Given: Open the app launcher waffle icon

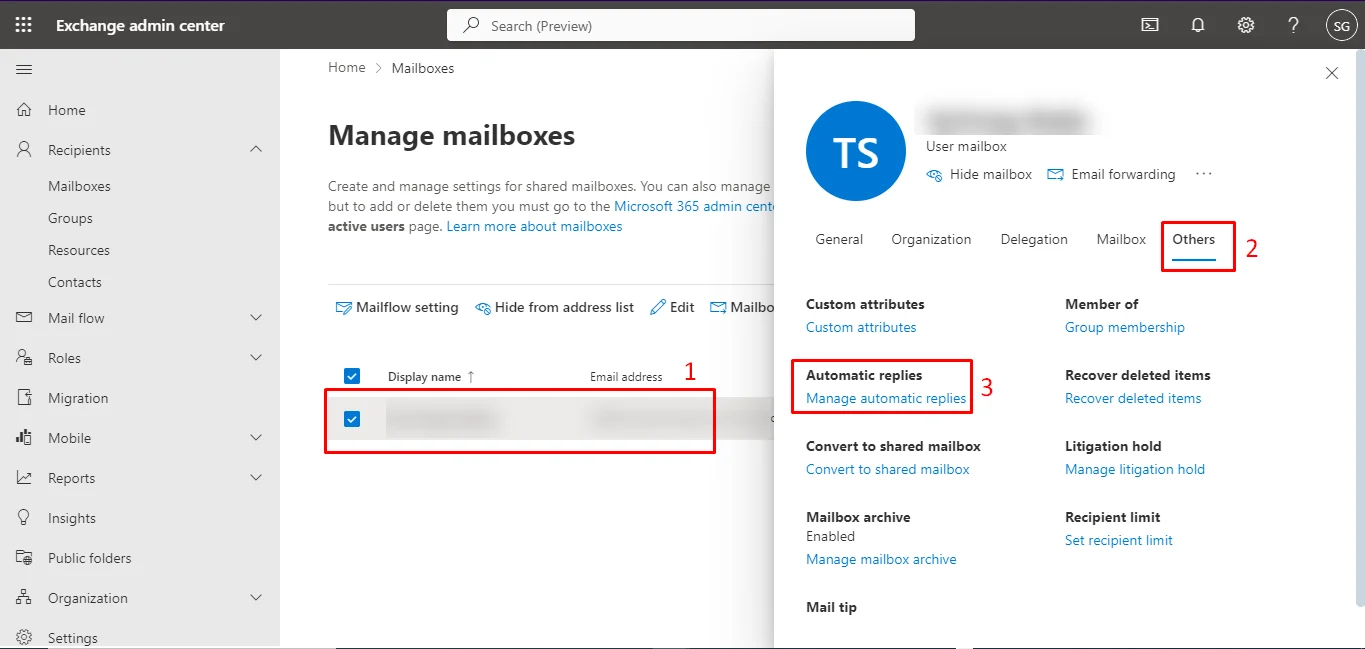Looking at the screenshot, I should [23, 25].
